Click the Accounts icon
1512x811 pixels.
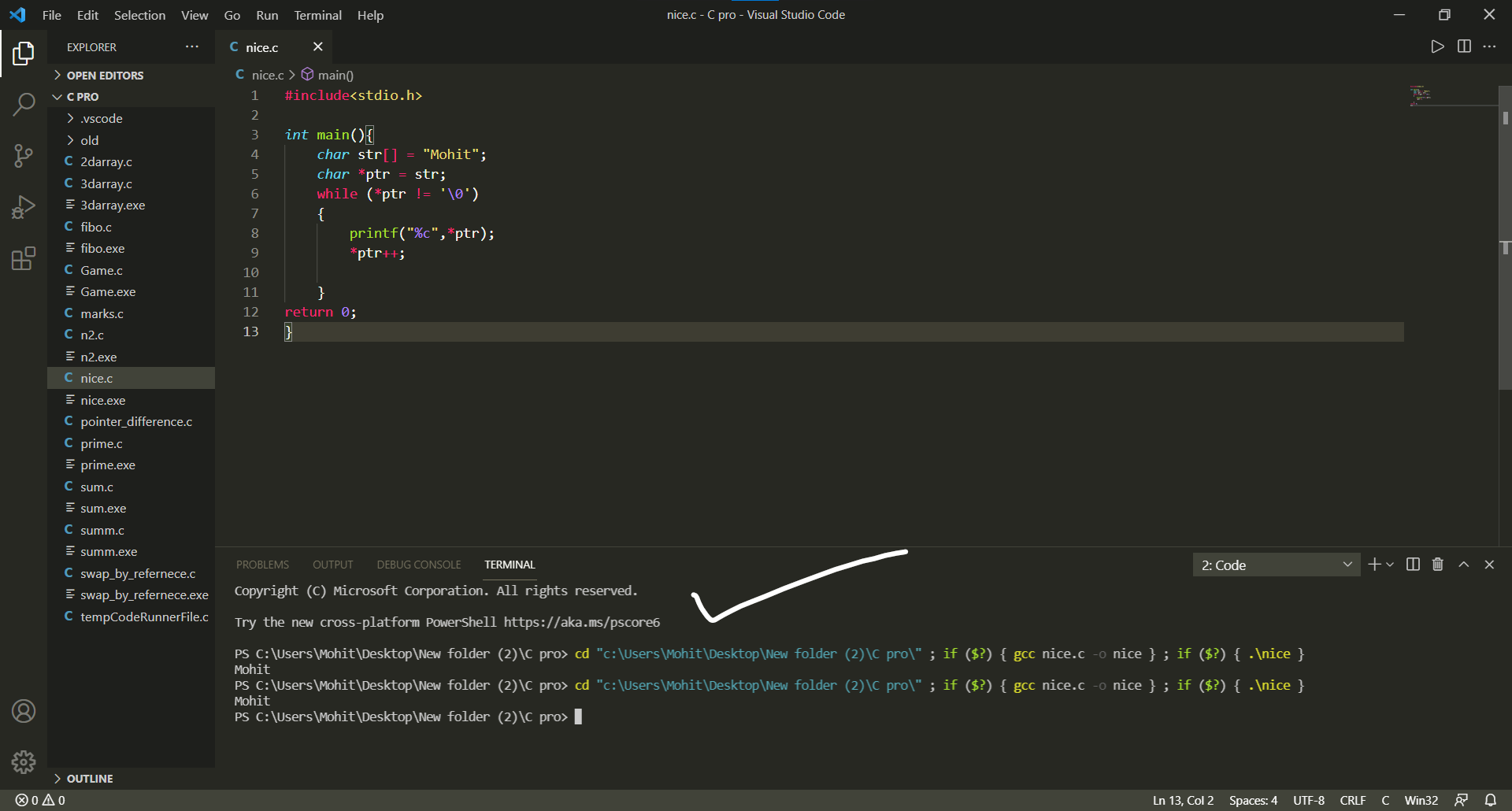[x=24, y=711]
